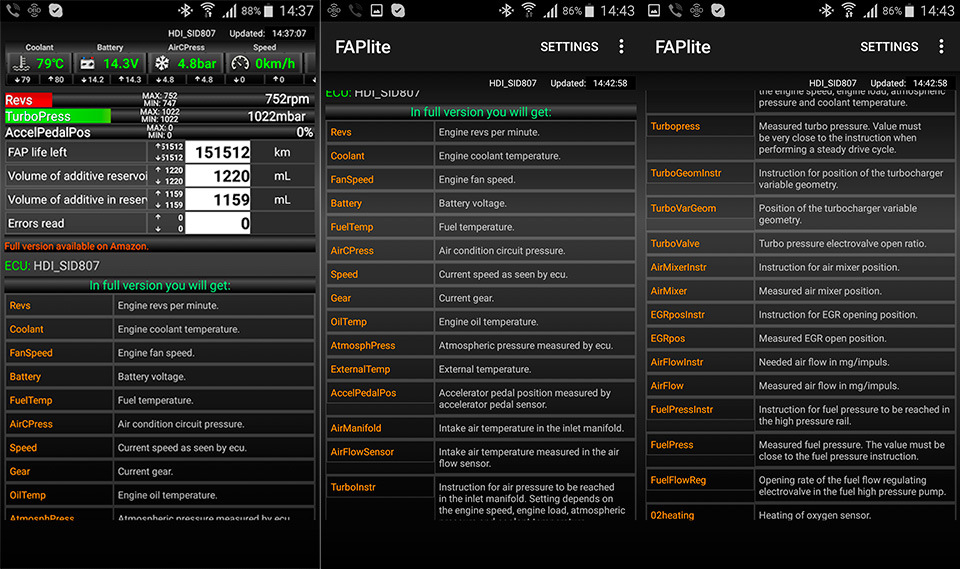Tap the AccelPedalPos 0% bar row
Screen dimensions: 960x569
click(x=159, y=132)
